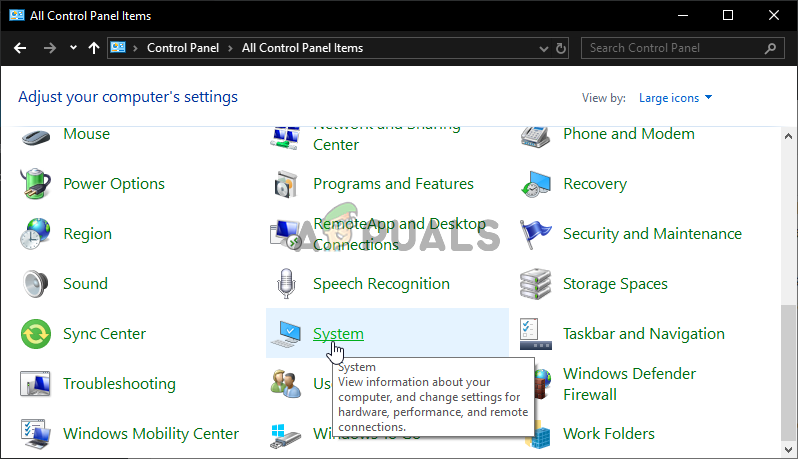The height and width of the screenshot is (459, 798).
Task: Open the Power Options icon
Action: click(x=36, y=184)
